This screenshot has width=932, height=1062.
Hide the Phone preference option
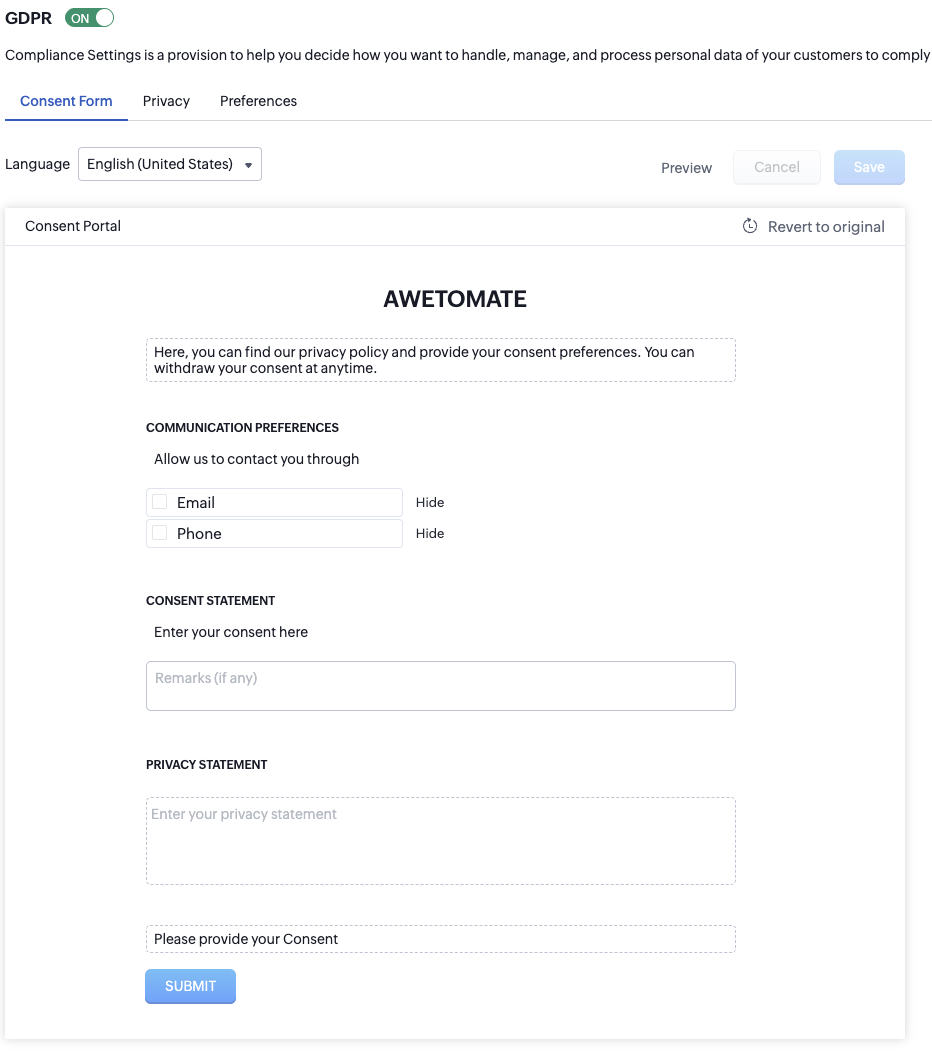[430, 534]
